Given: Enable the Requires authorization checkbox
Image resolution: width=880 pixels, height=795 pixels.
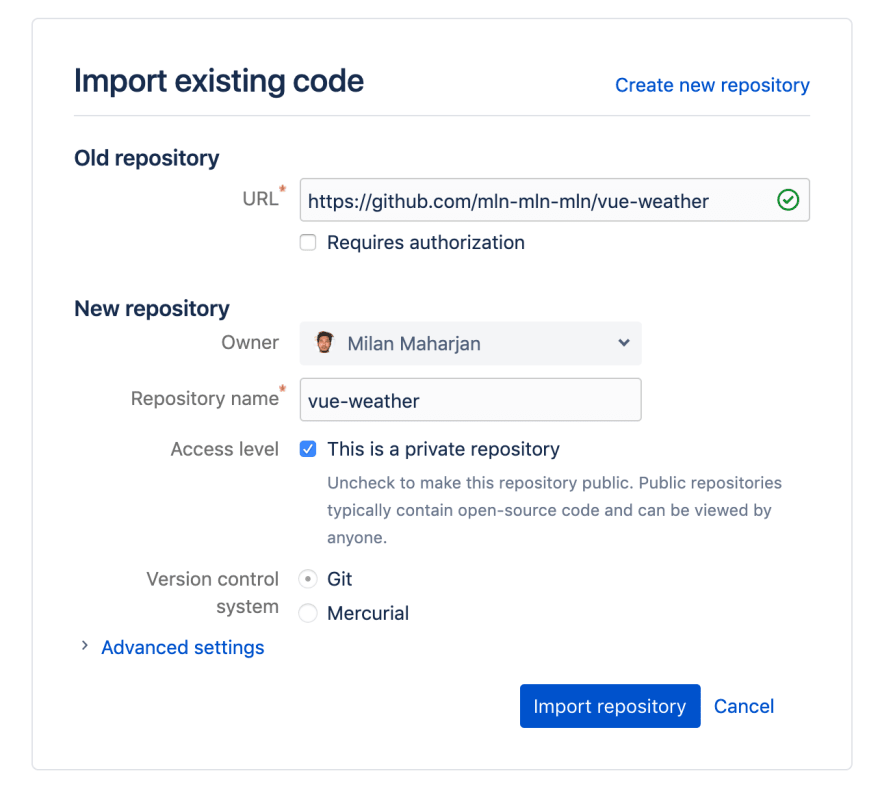Looking at the screenshot, I should 308,242.
